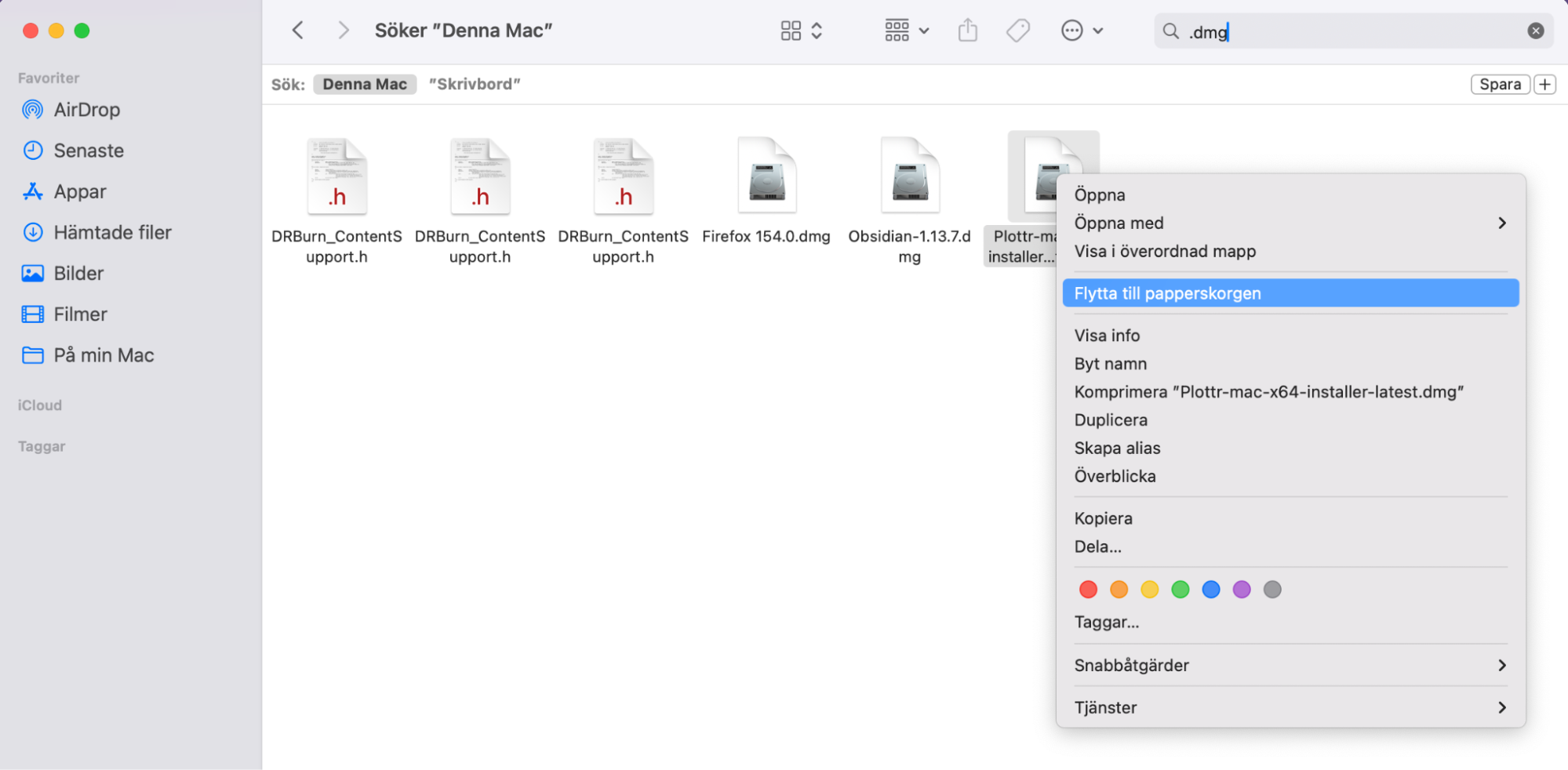Open the ellipsis action menu
Viewport: 1568px width, 770px height.
[x=1082, y=31]
